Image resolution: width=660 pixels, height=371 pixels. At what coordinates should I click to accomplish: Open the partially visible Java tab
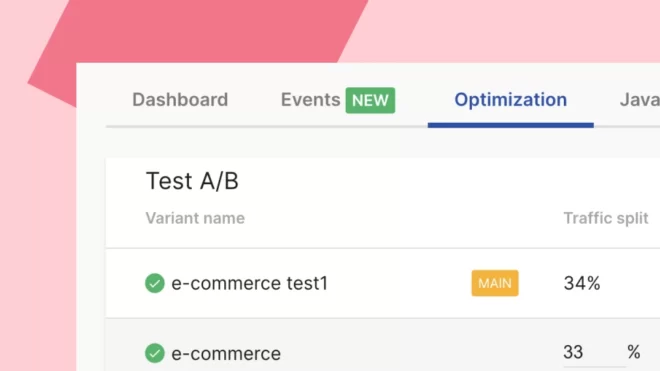(639, 100)
